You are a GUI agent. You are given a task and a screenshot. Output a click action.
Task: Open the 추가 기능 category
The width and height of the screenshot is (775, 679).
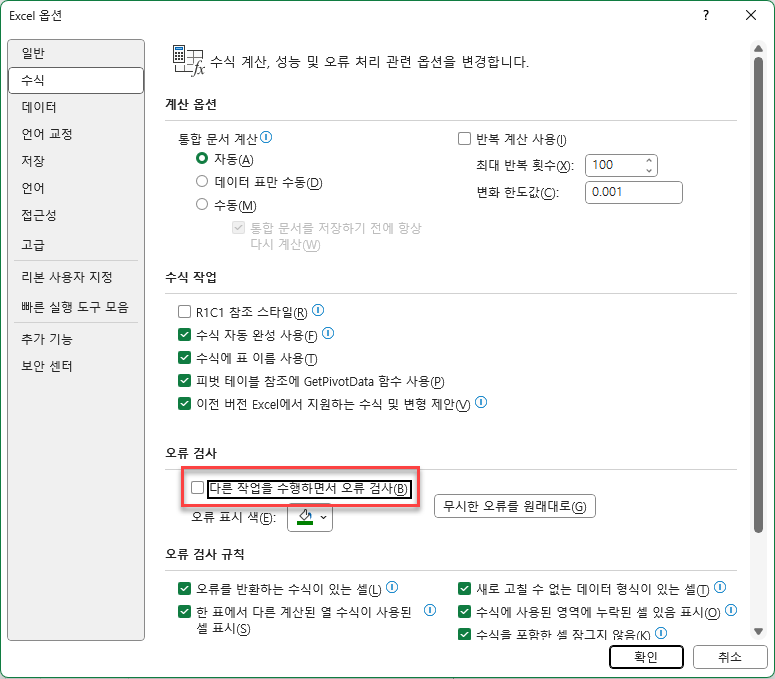pyautogui.click(x=76, y=339)
